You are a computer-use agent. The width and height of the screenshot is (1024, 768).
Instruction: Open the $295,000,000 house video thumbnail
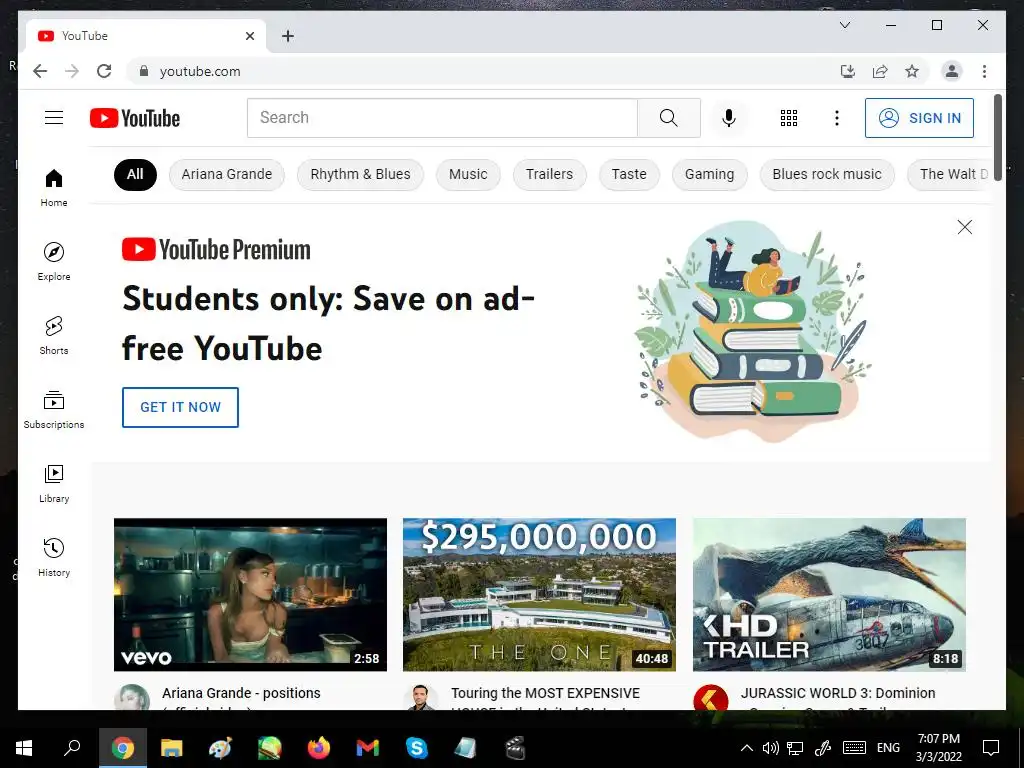(x=539, y=594)
